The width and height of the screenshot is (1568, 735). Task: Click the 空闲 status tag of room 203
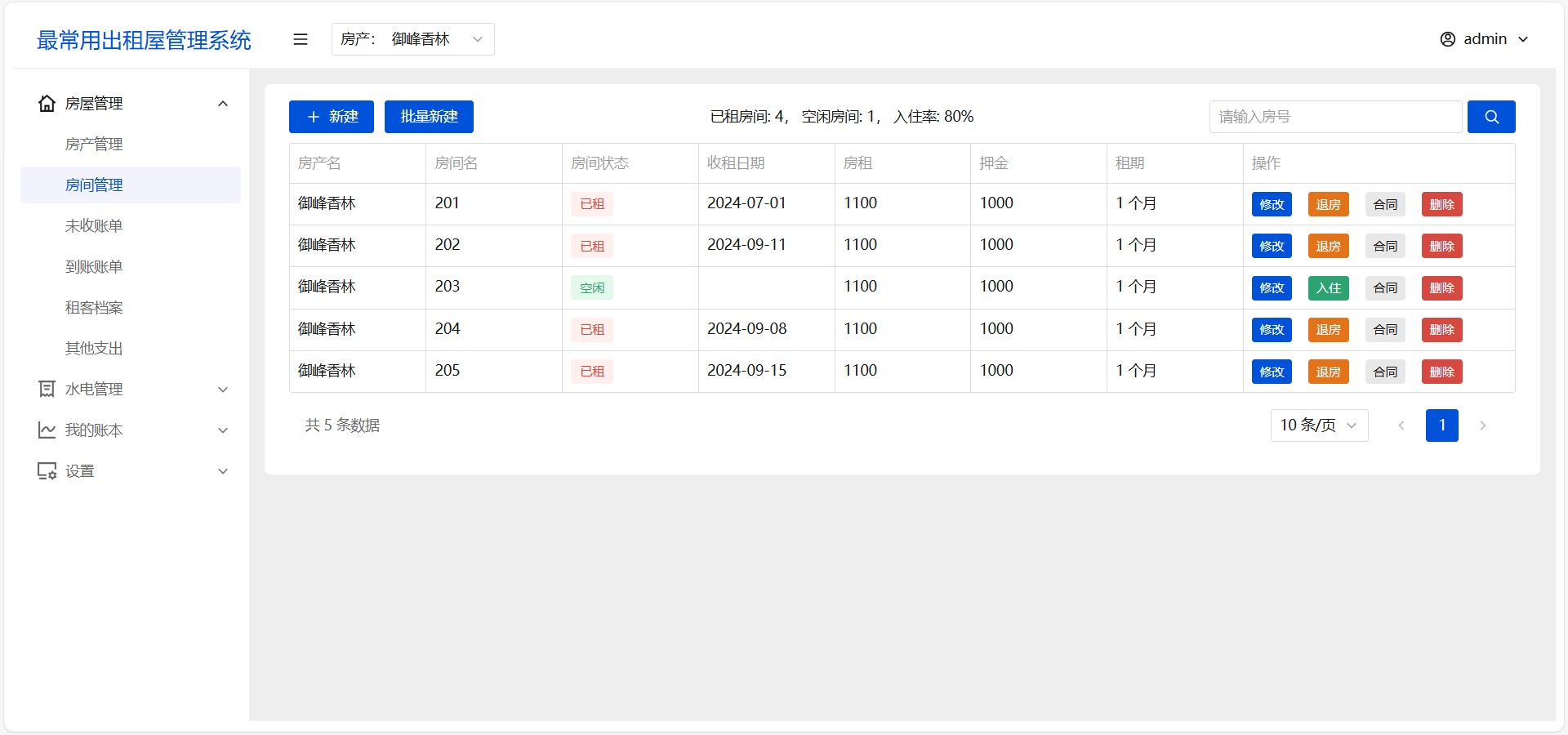[x=592, y=287]
